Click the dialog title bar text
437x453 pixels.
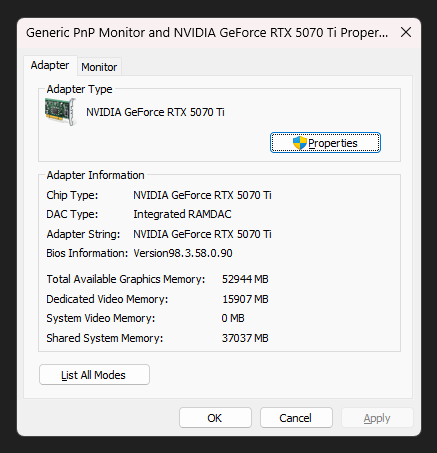(207, 33)
